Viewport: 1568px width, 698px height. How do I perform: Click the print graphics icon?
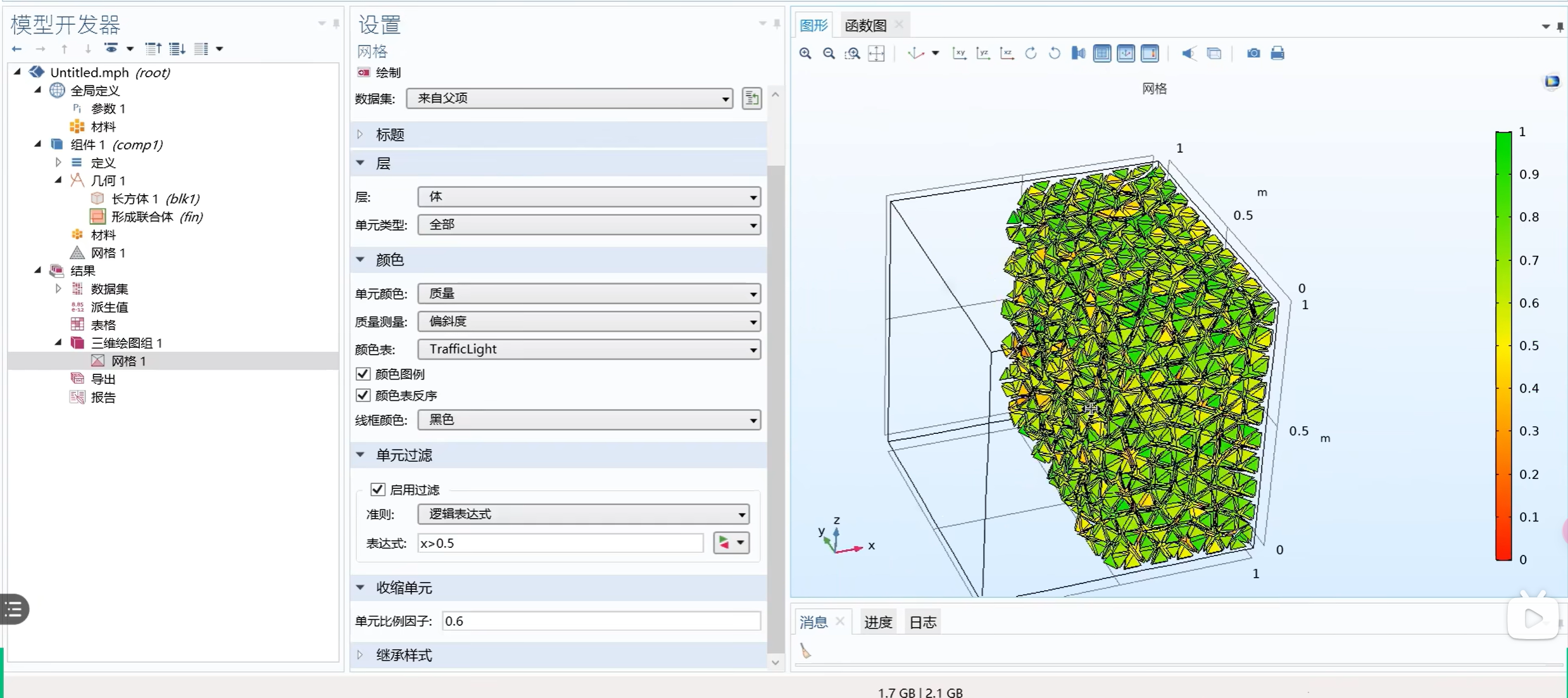(x=1277, y=54)
